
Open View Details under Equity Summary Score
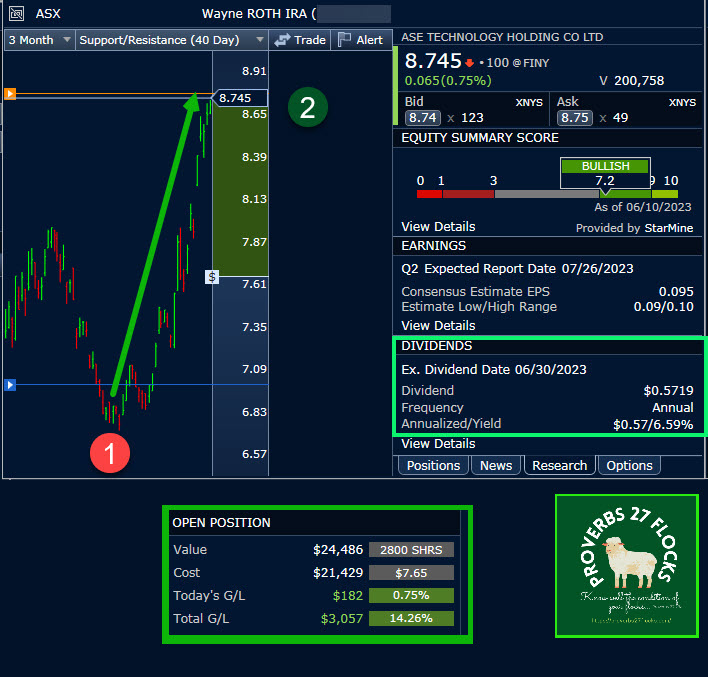point(438,226)
